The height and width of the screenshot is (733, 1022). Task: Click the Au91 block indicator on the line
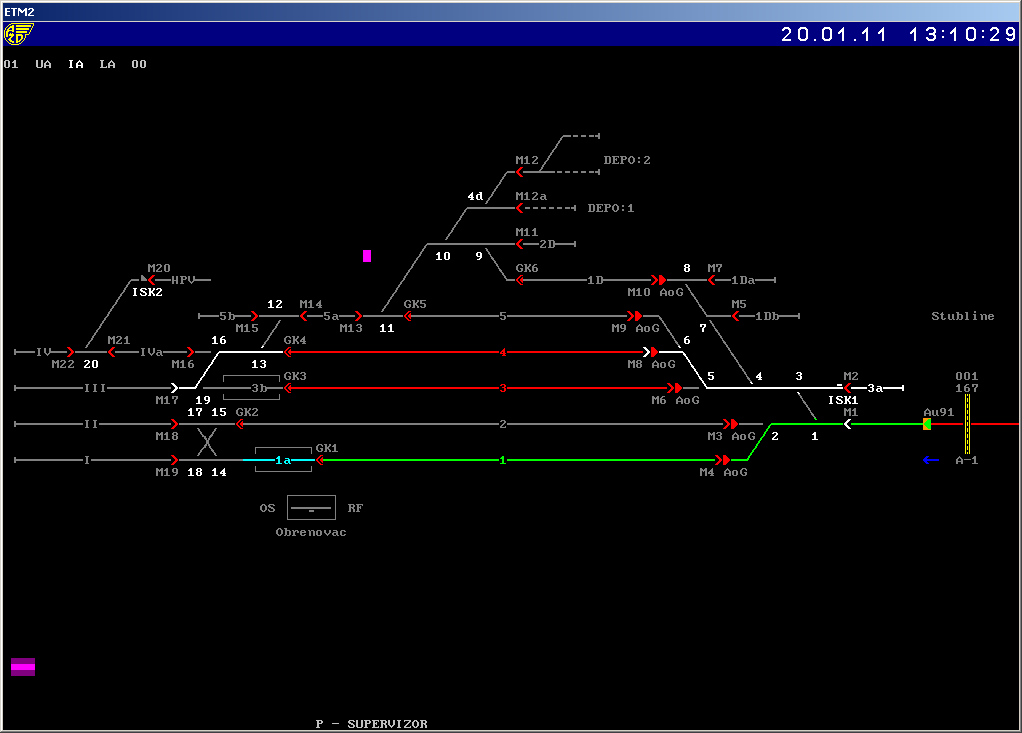927,424
